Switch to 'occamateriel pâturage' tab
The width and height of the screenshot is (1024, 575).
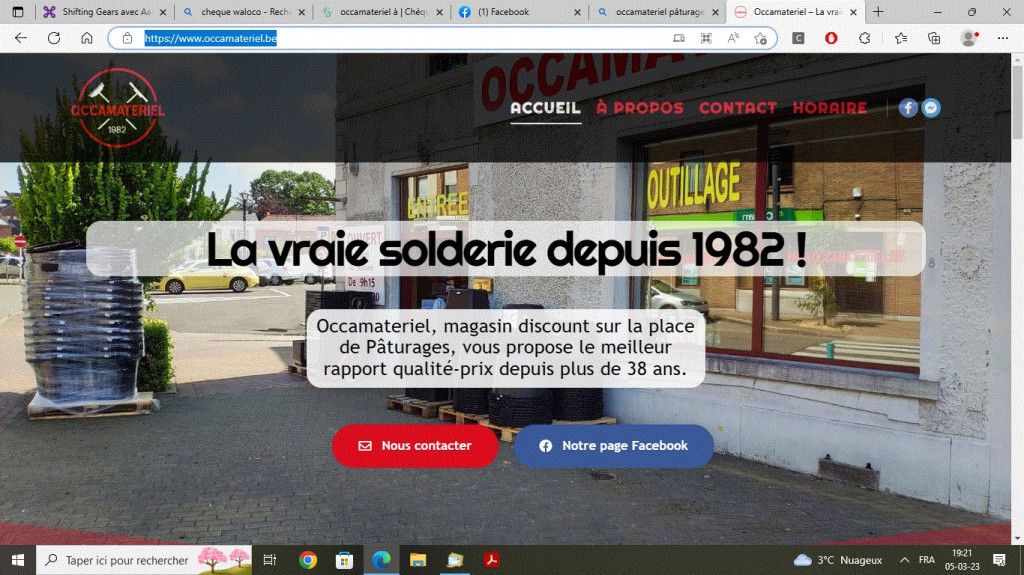click(x=658, y=12)
